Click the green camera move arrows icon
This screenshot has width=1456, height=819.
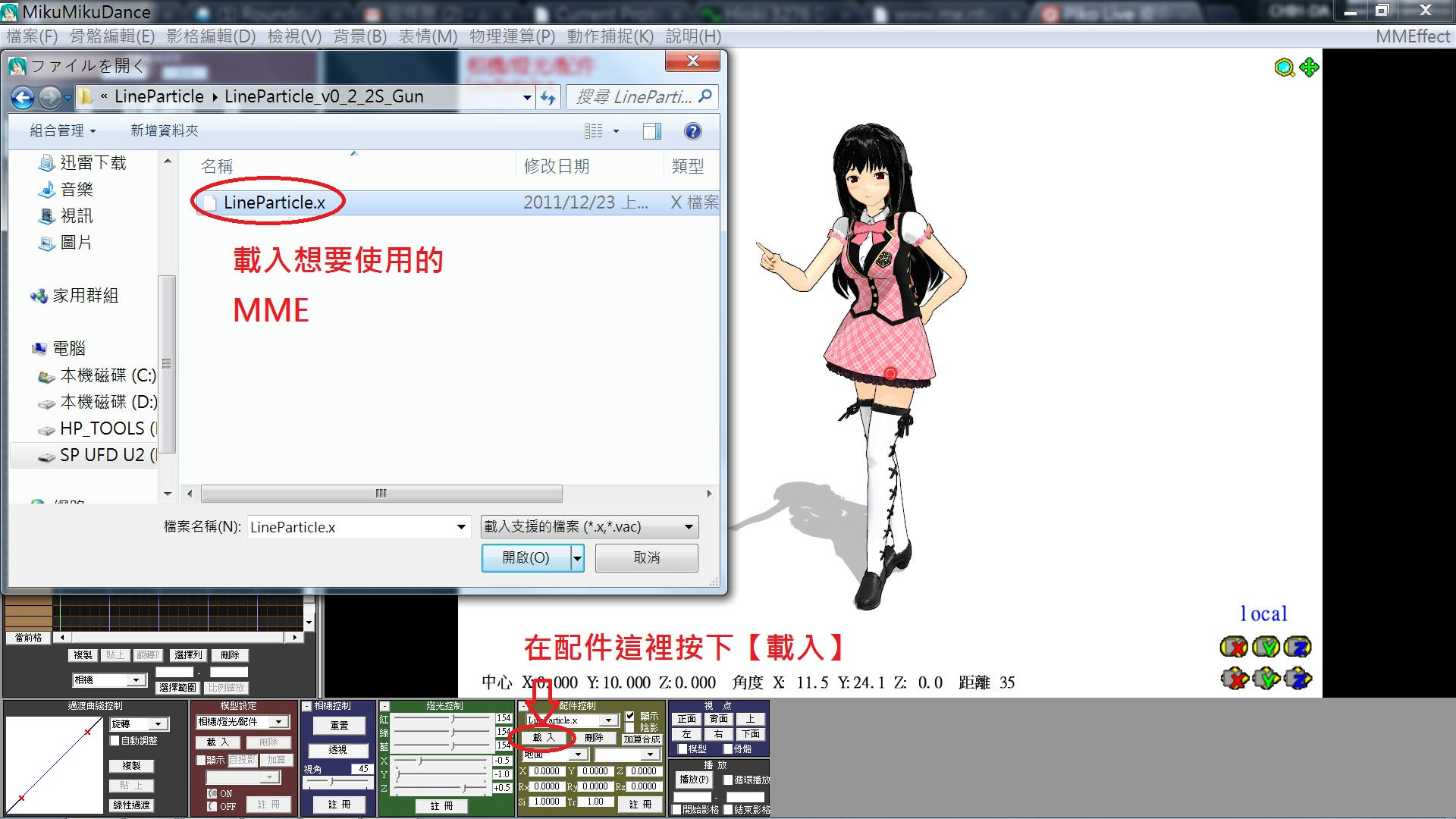[x=1309, y=67]
